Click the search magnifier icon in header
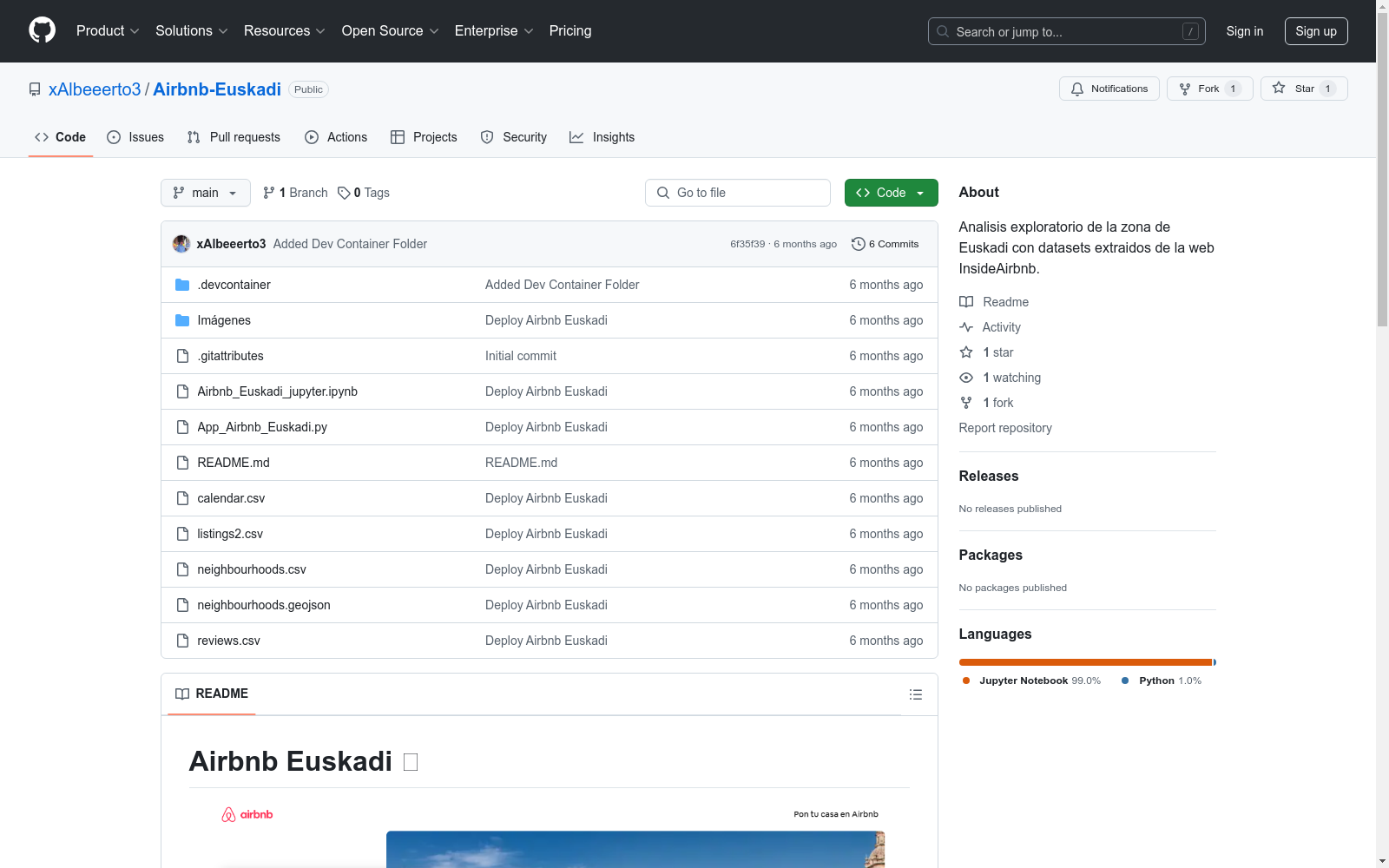The height and width of the screenshot is (868, 1389). click(943, 31)
